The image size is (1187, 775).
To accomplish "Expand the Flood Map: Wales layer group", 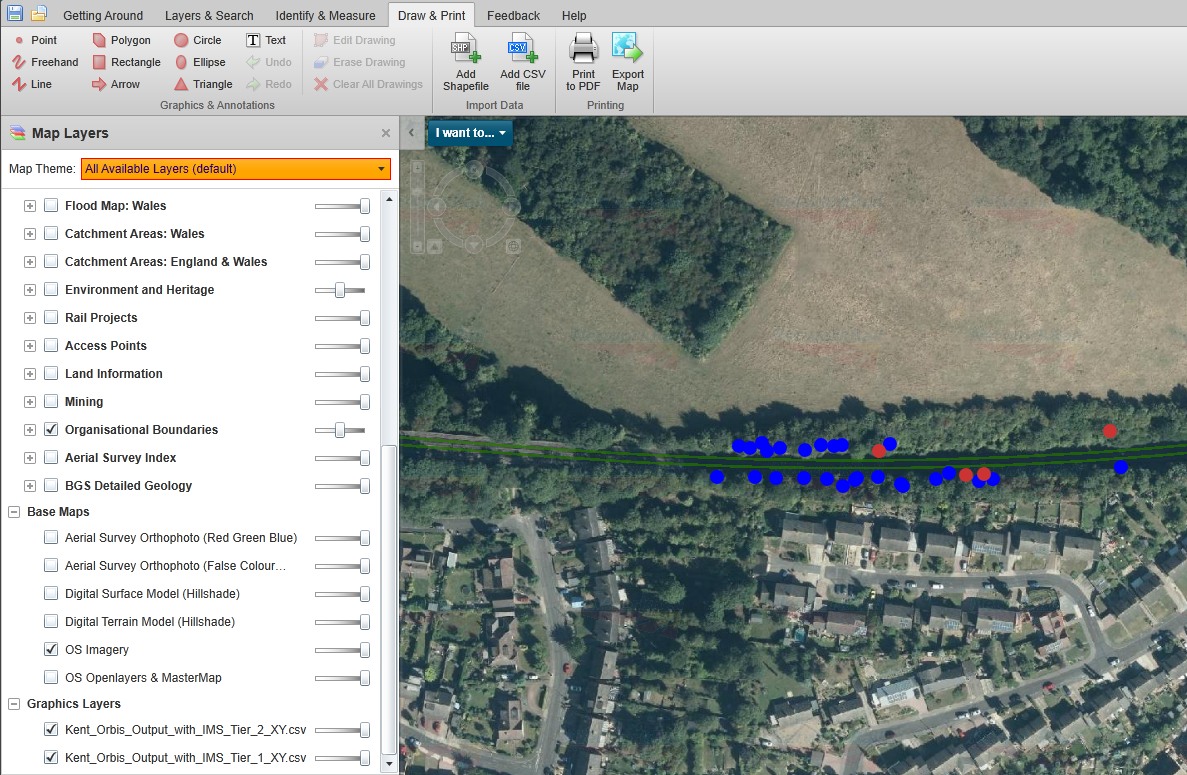I will [x=29, y=205].
